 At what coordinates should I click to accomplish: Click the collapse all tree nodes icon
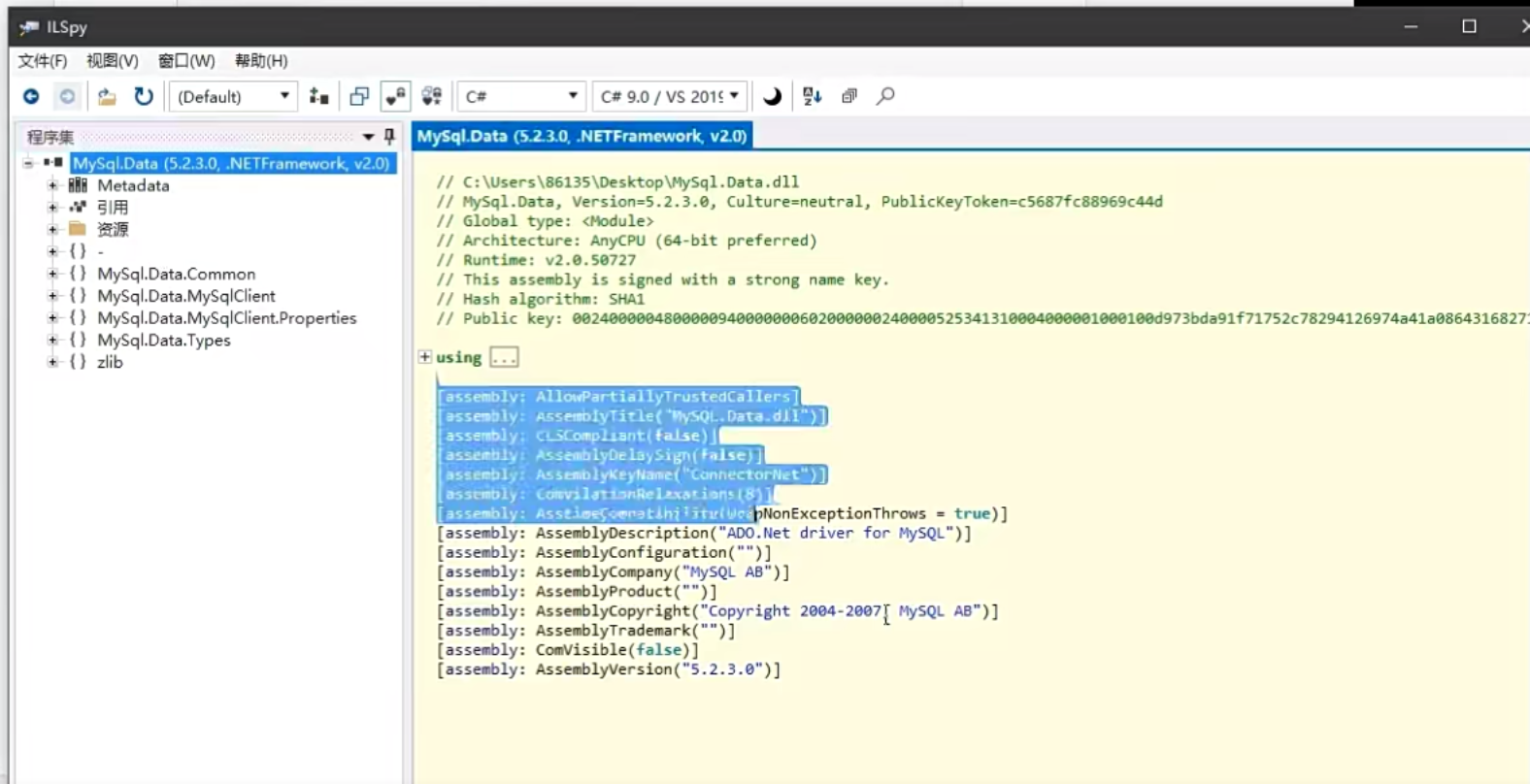pos(849,96)
